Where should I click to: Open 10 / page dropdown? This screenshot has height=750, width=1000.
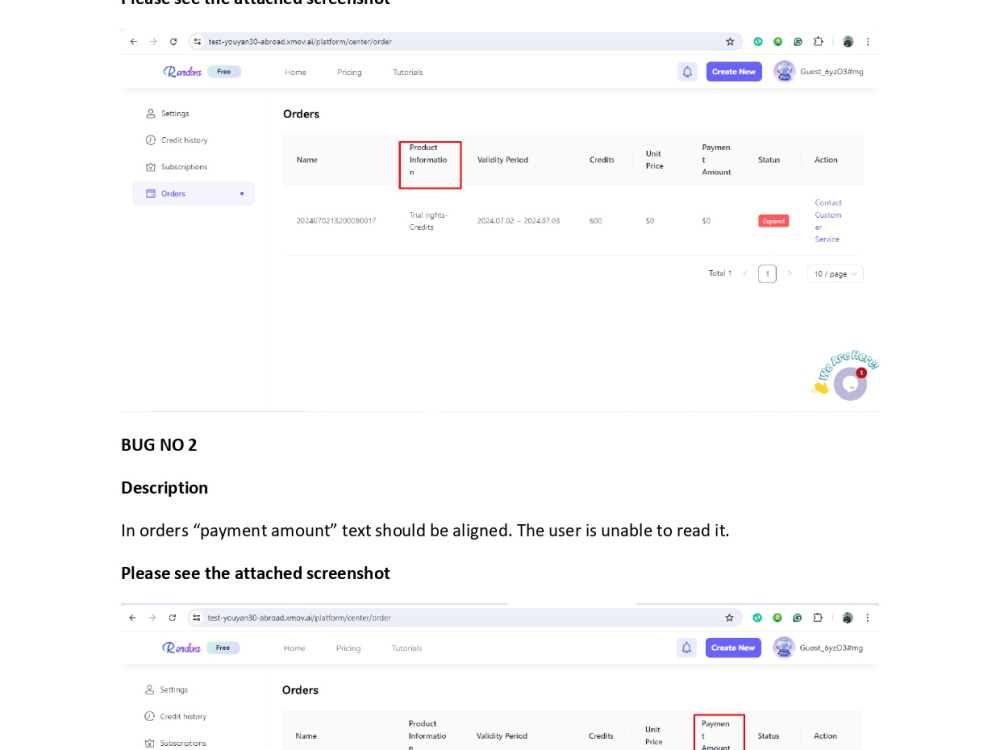tap(835, 274)
